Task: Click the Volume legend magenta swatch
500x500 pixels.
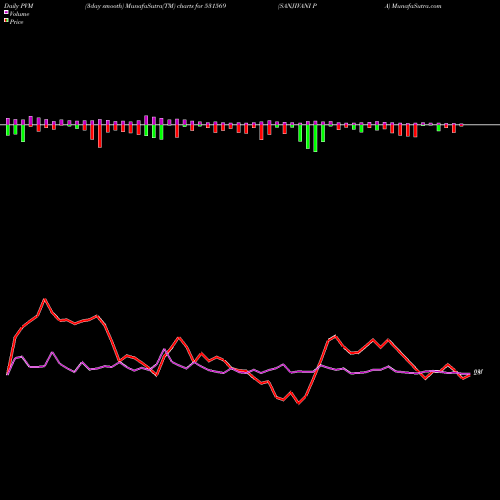Action: click(6, 13)
